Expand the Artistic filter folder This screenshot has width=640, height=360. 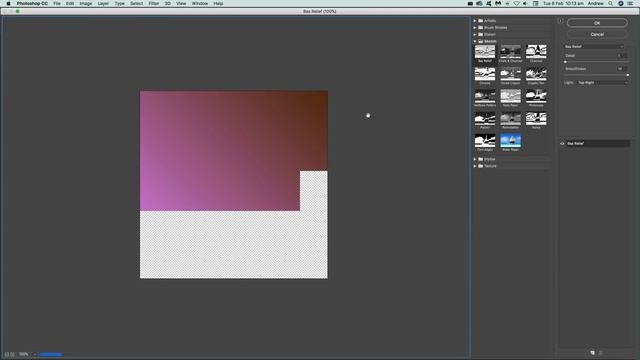pyautogui.click(x=475, y=20)
